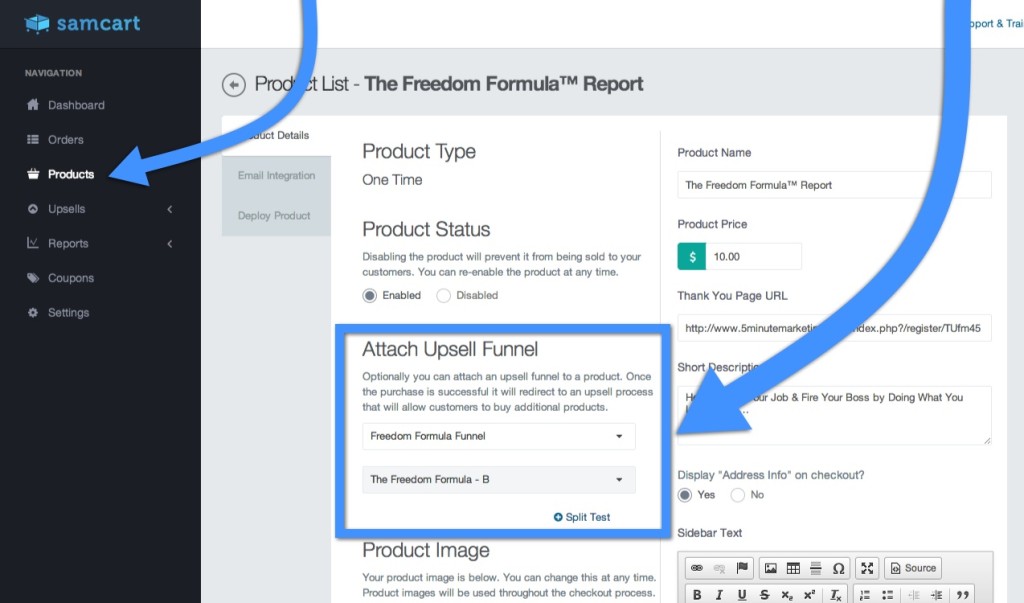Insert a horizontal line in the editor
The height and width of the screenshot is (603, 1024).
[816, 568]
